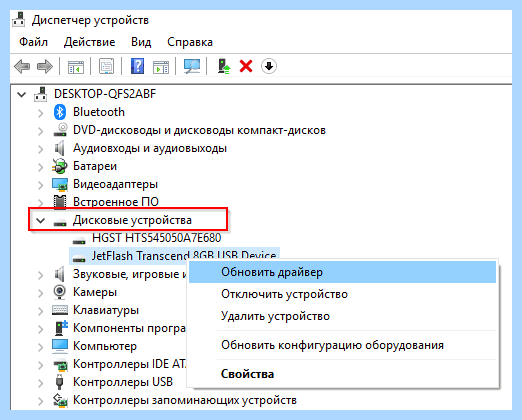Image resolution: width=522 pixels, height=420 pixels.
Task: Click the red X uninstall device icon
Action: pyautogui.click(x=246, y=66)
